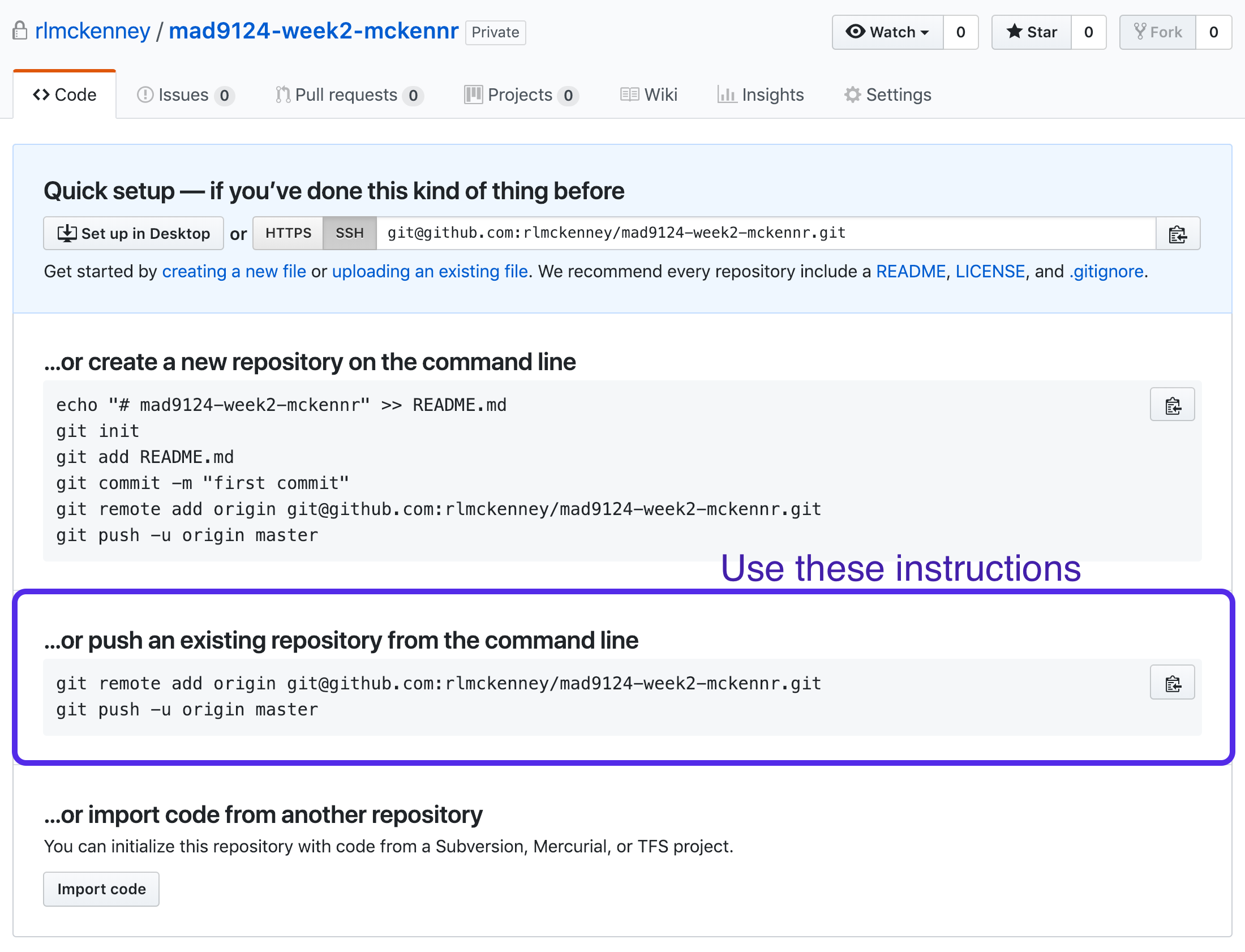Go to the Projects tab
Screen dimensions: 1245x952
click(521, 95)
